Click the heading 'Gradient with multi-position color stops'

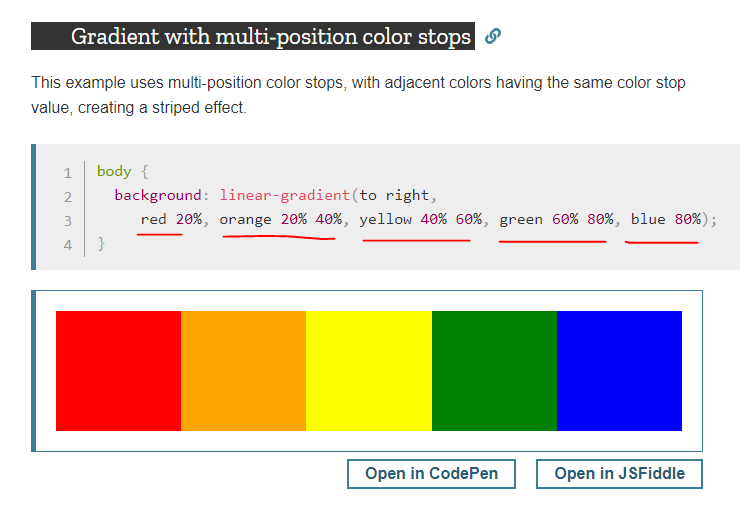270,38
